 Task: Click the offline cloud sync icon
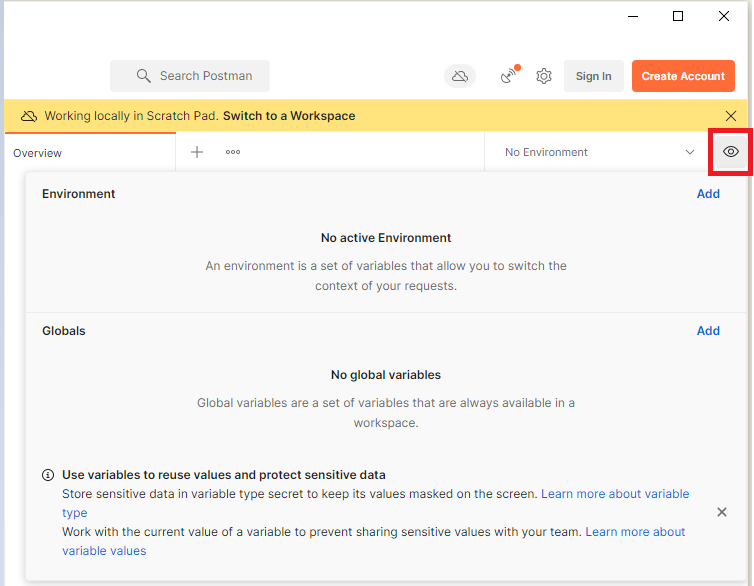460,76
